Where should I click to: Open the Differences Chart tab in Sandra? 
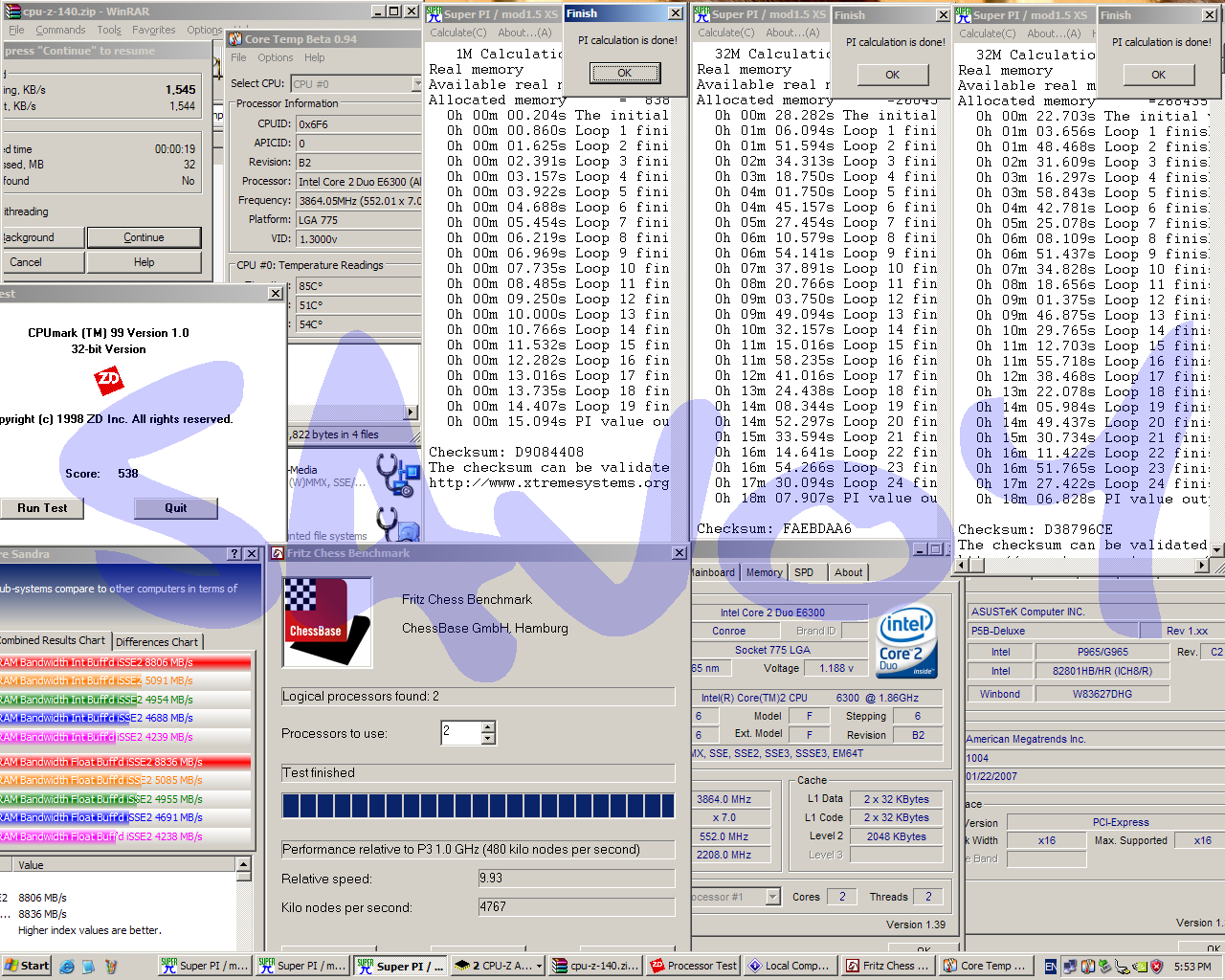click(157, 642)
